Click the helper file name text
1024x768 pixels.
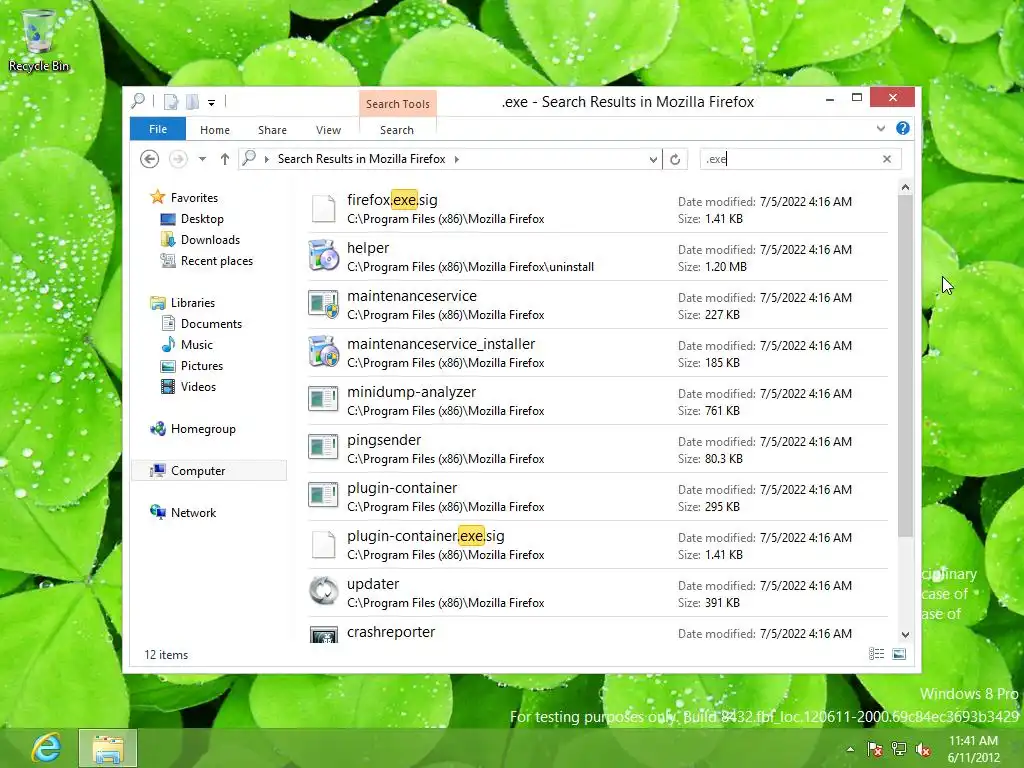coord(368,248)
